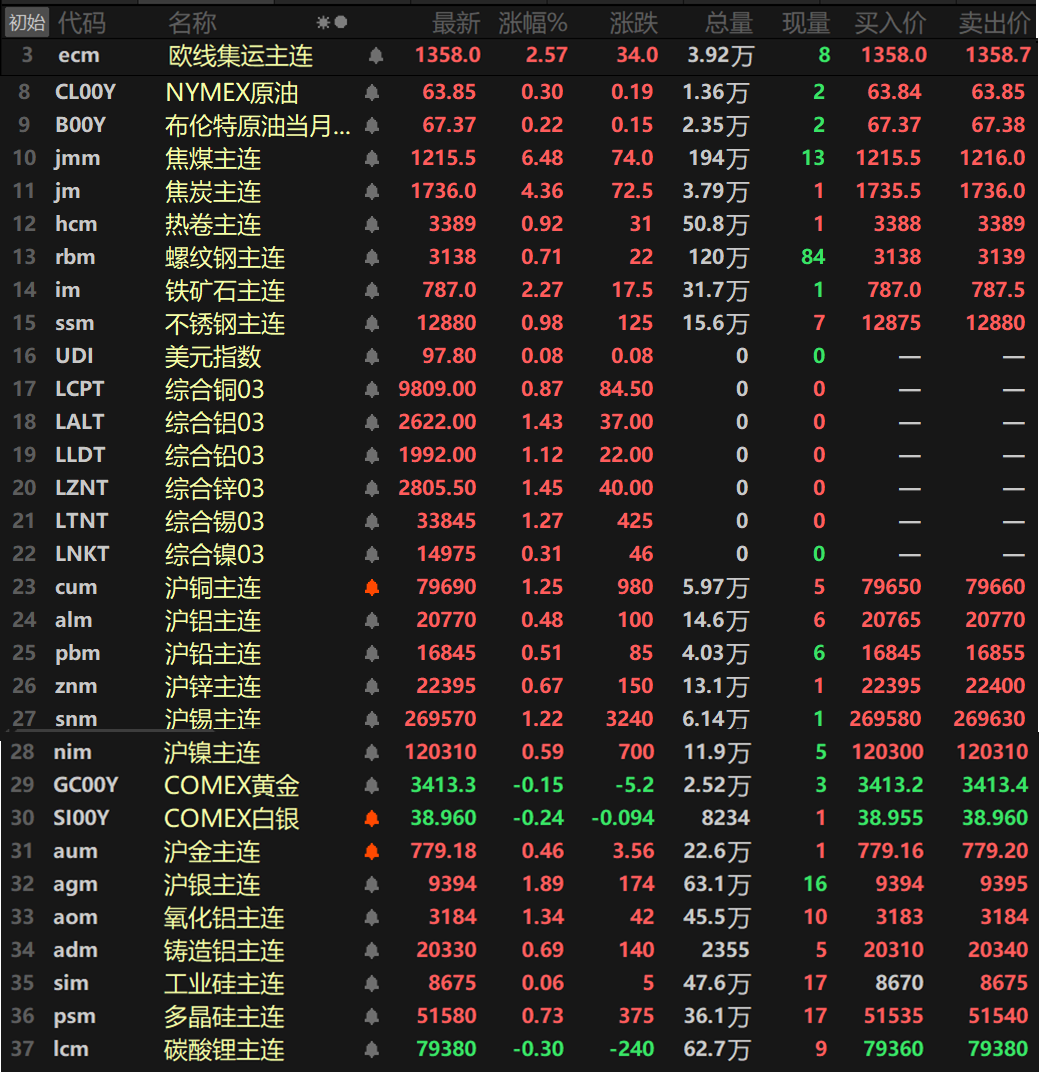Select the 氧化铝主连 contract name

[224, 917]
